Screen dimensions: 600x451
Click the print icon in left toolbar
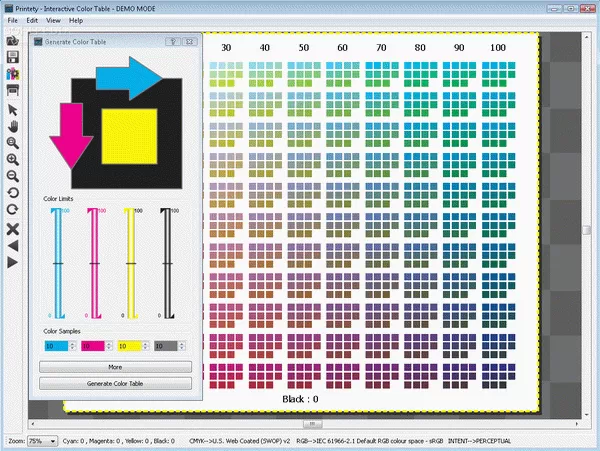[x=13, y=90]
